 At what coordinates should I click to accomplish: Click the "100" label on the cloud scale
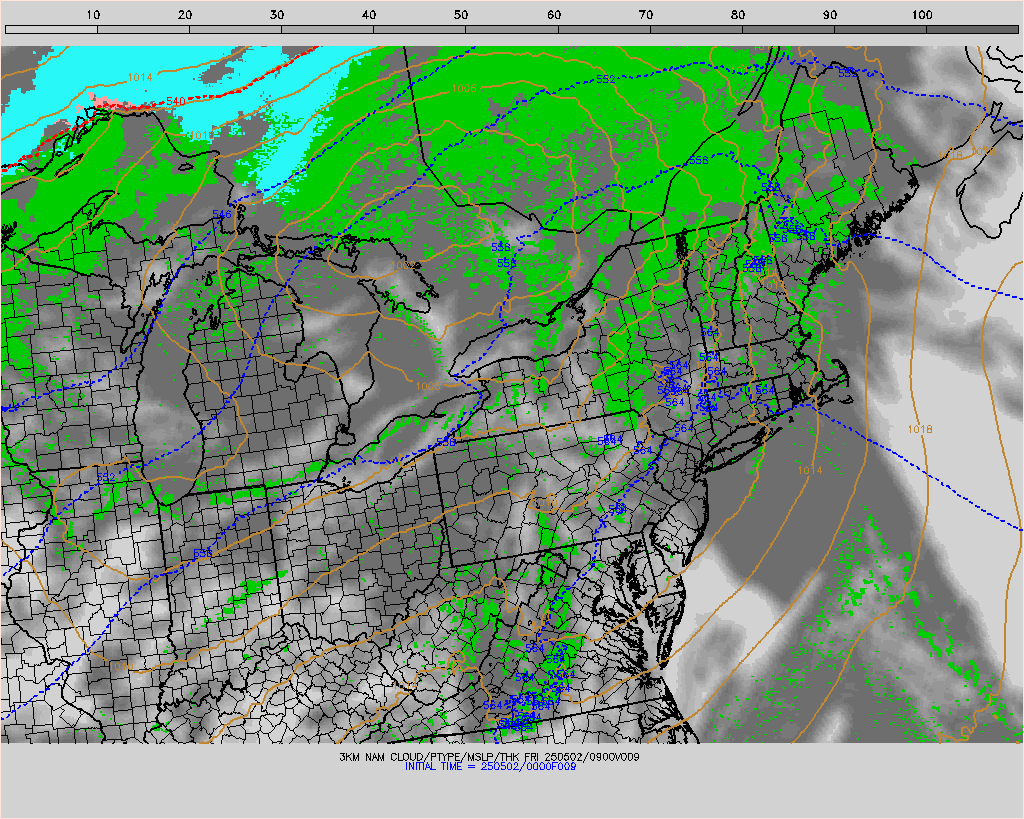[922, 14]
